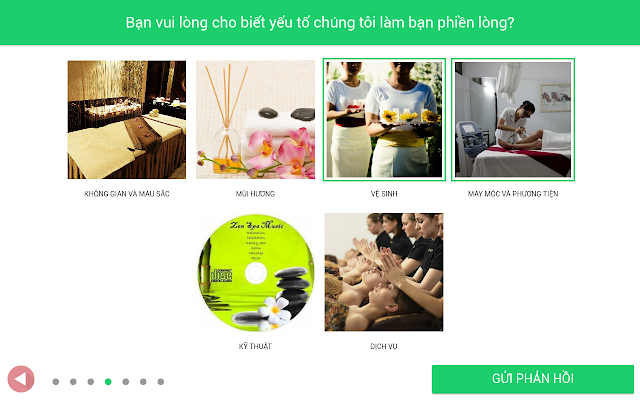The height and width of the screenshot is (400, 640).
Task: Go to the first page dot
Action: 56,382
